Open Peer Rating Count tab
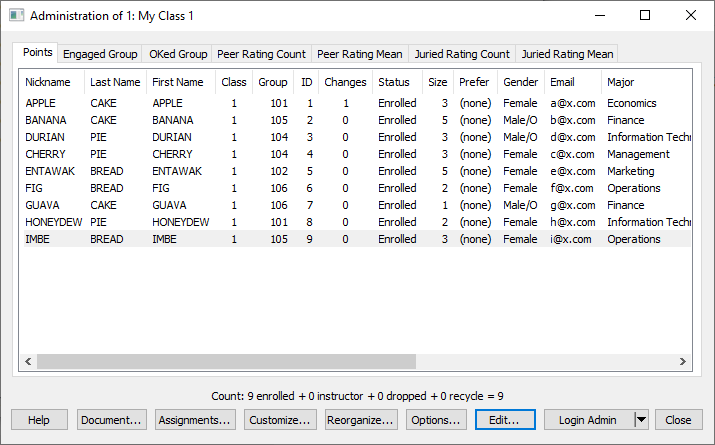 coord(261,54)
